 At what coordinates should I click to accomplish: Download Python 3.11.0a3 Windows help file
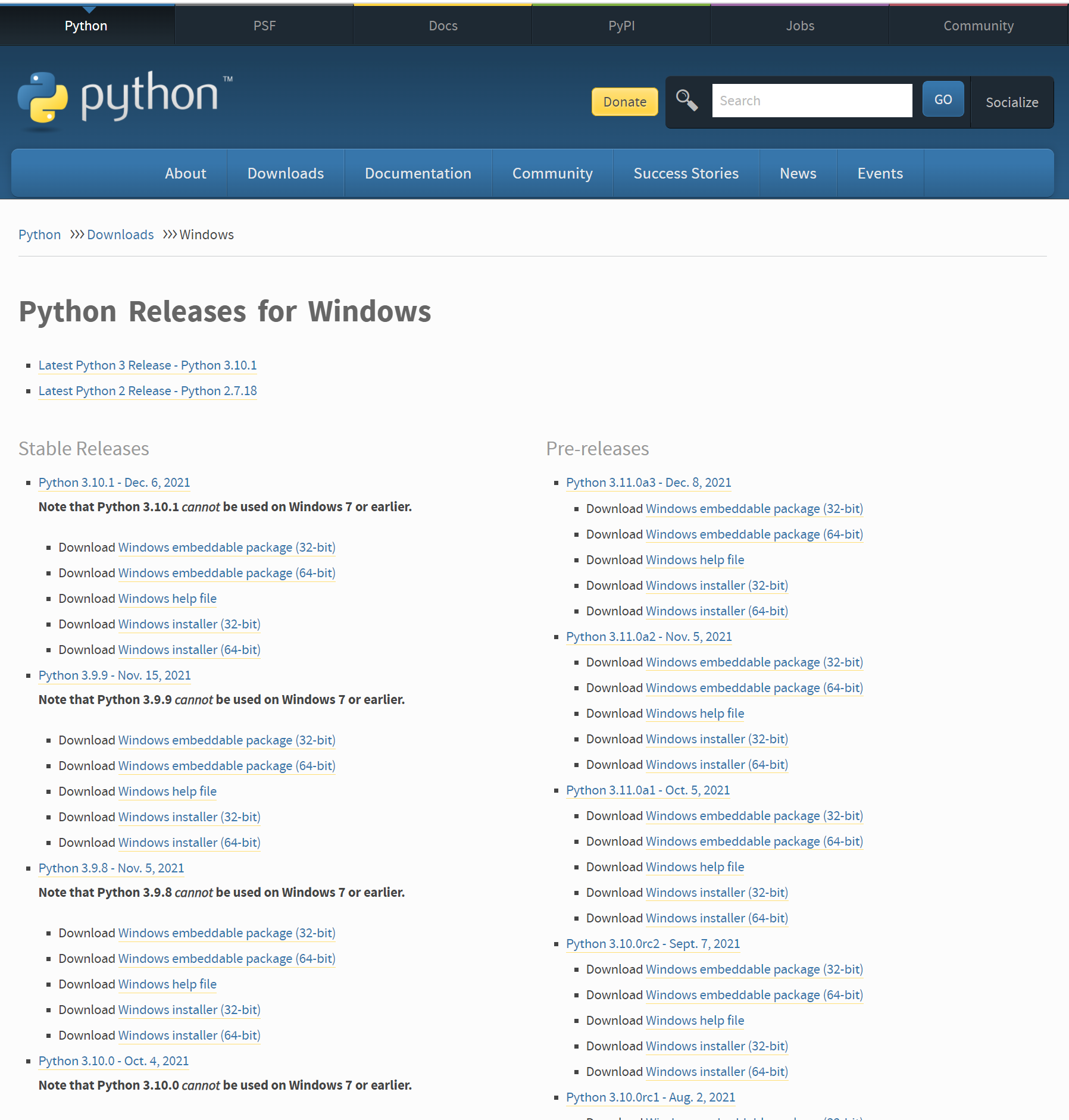coord(695,560)
